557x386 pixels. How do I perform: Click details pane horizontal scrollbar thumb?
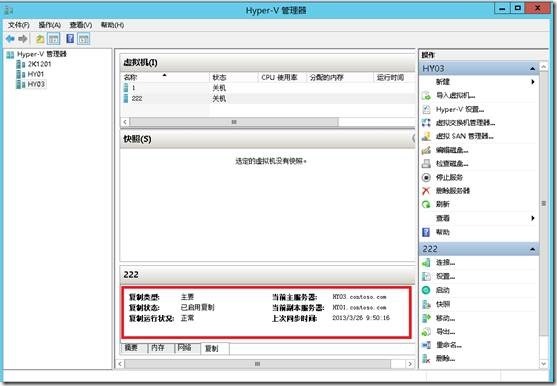[258, 364]
